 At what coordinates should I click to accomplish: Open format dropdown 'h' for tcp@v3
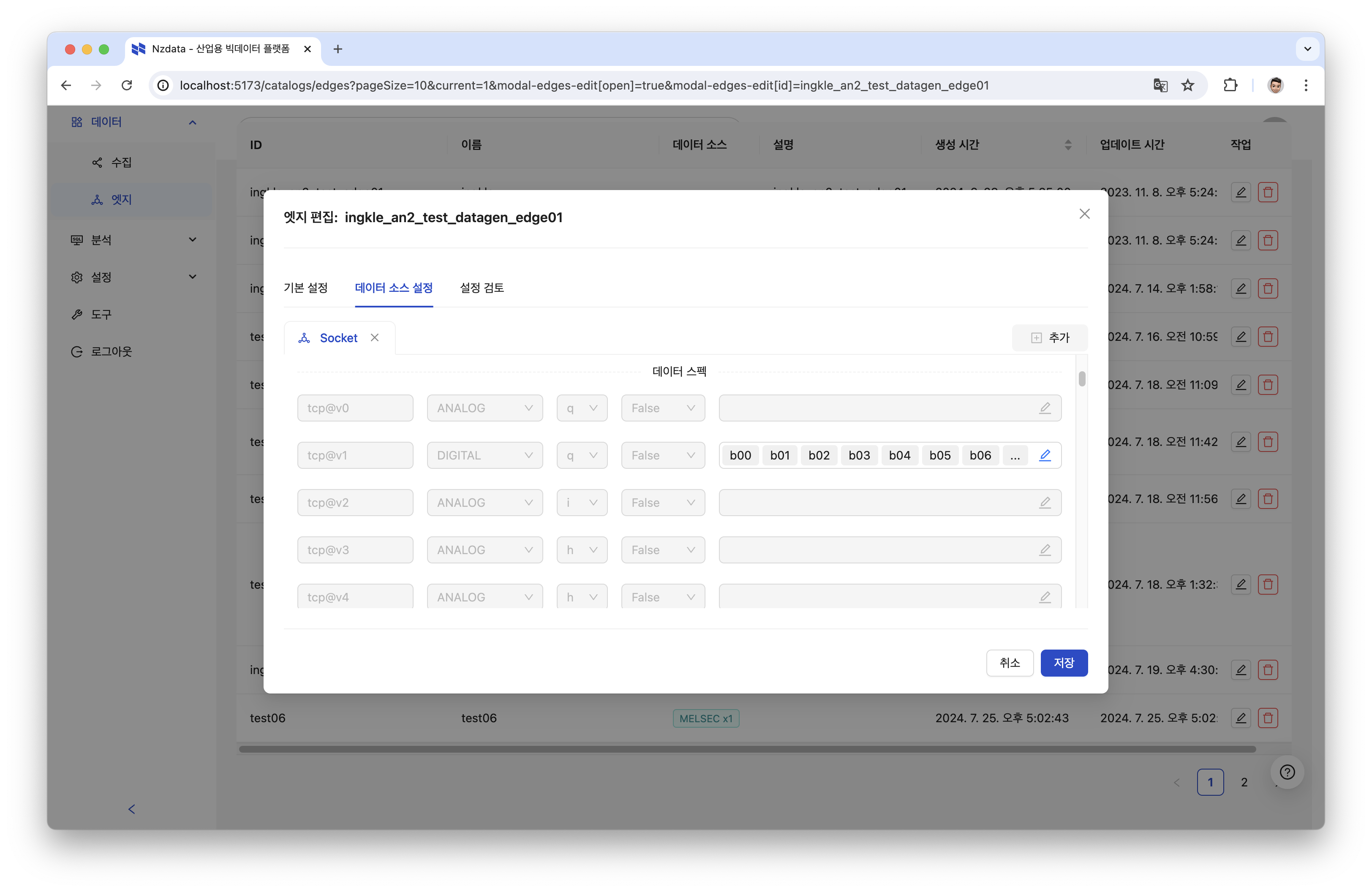click(x=582, y=550)
